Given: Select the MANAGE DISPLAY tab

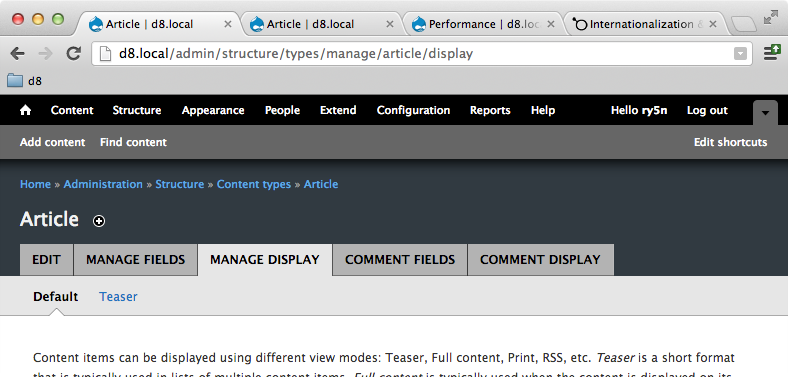Looking at the screenshot, I should pyautogui.click(x=265, y=259).
